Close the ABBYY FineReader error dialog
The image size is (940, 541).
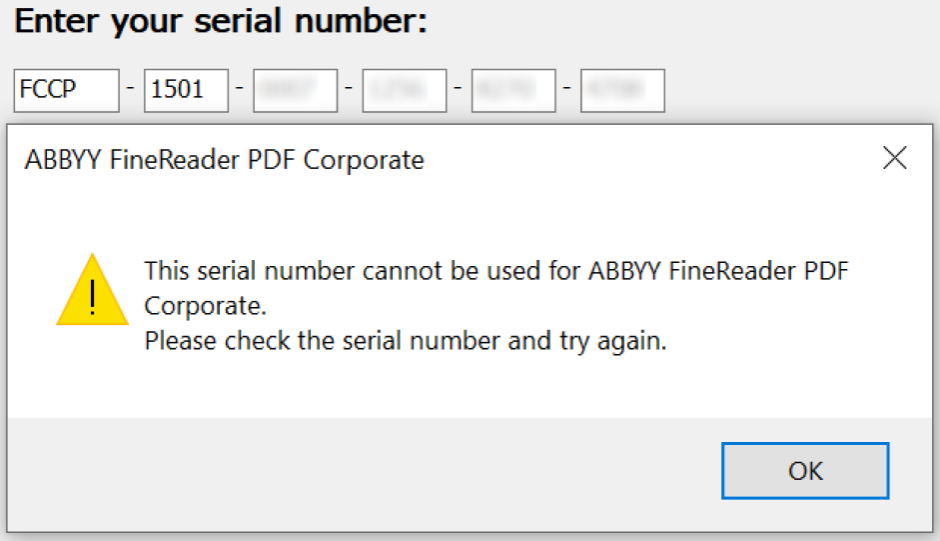894,158
